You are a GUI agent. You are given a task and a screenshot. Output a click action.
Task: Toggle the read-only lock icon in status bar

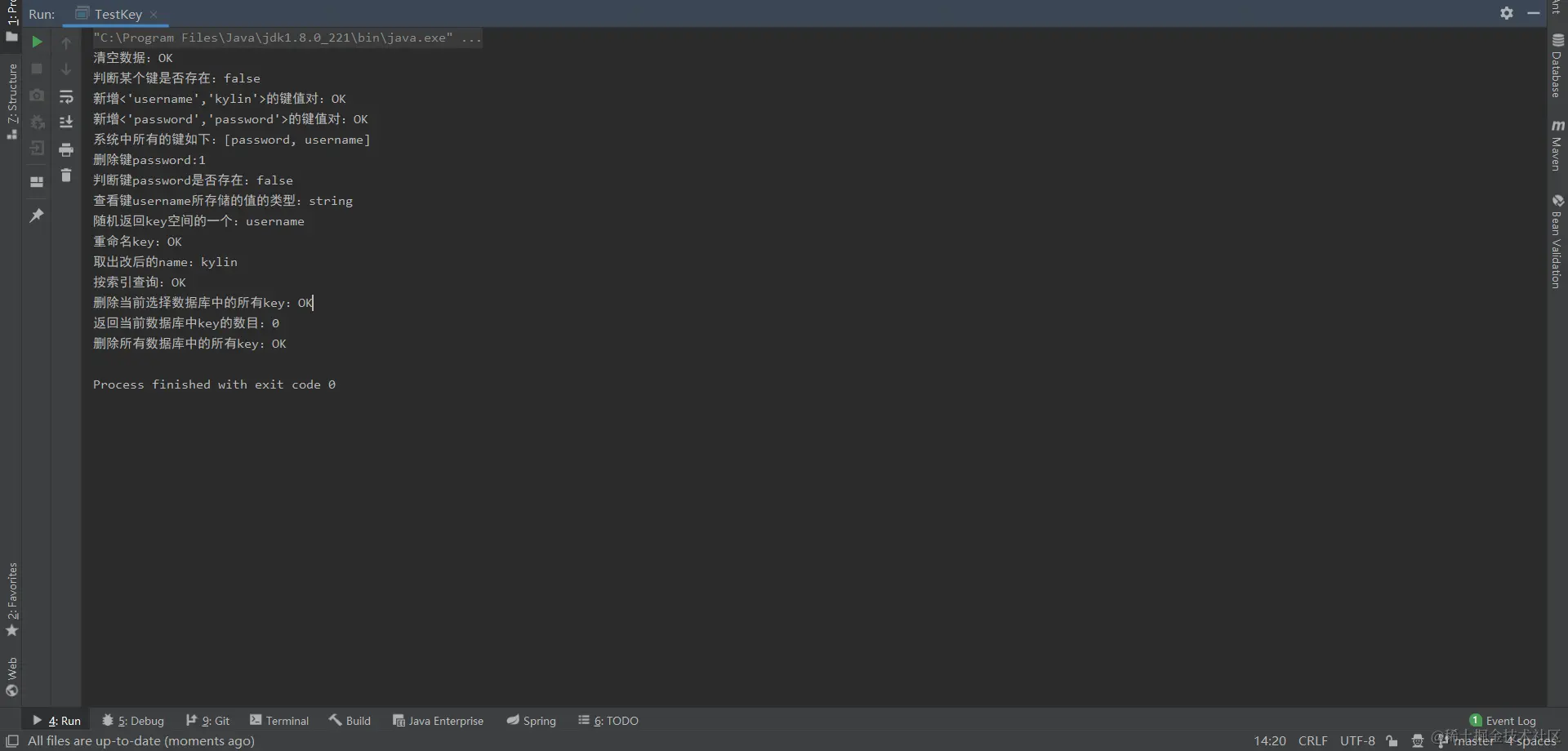(x=1392, y=741)
